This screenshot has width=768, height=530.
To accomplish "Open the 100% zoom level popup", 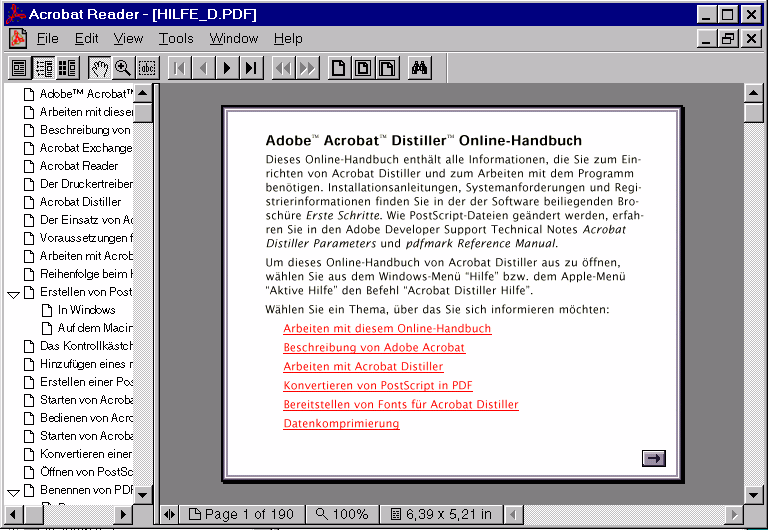I will tap(342, 514).
